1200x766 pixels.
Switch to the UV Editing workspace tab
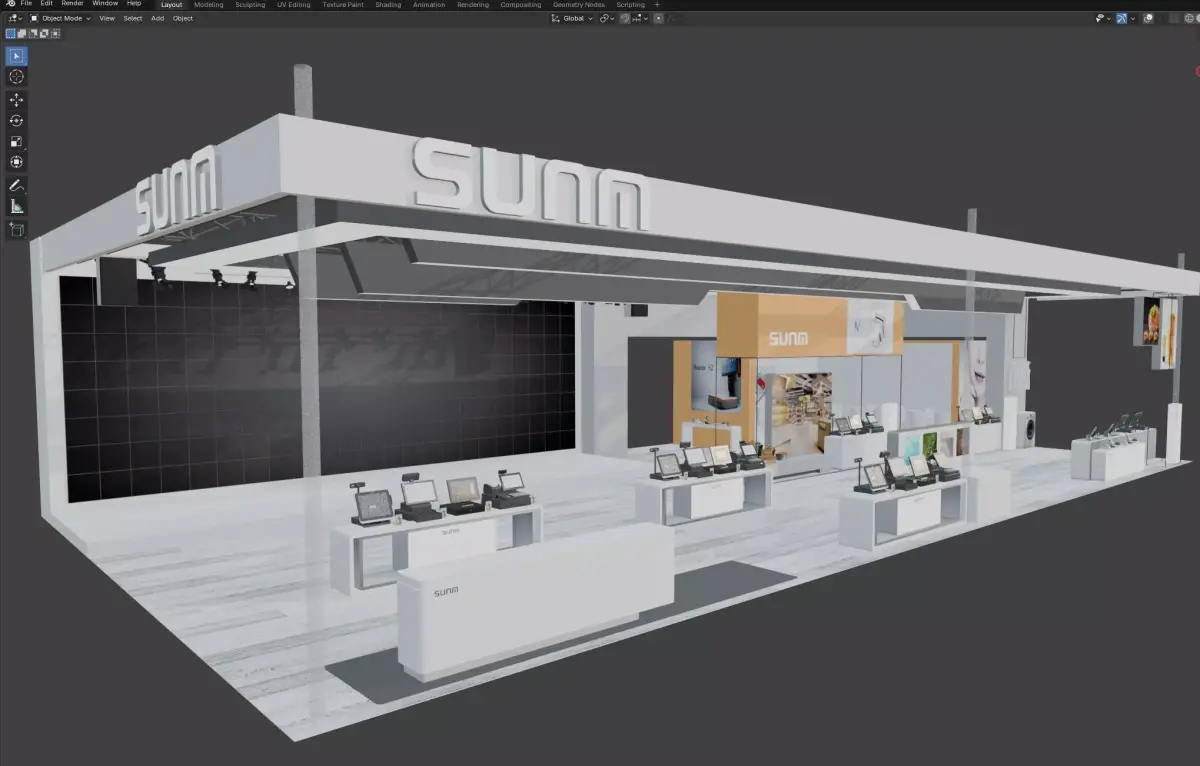[x=293, y=5]
